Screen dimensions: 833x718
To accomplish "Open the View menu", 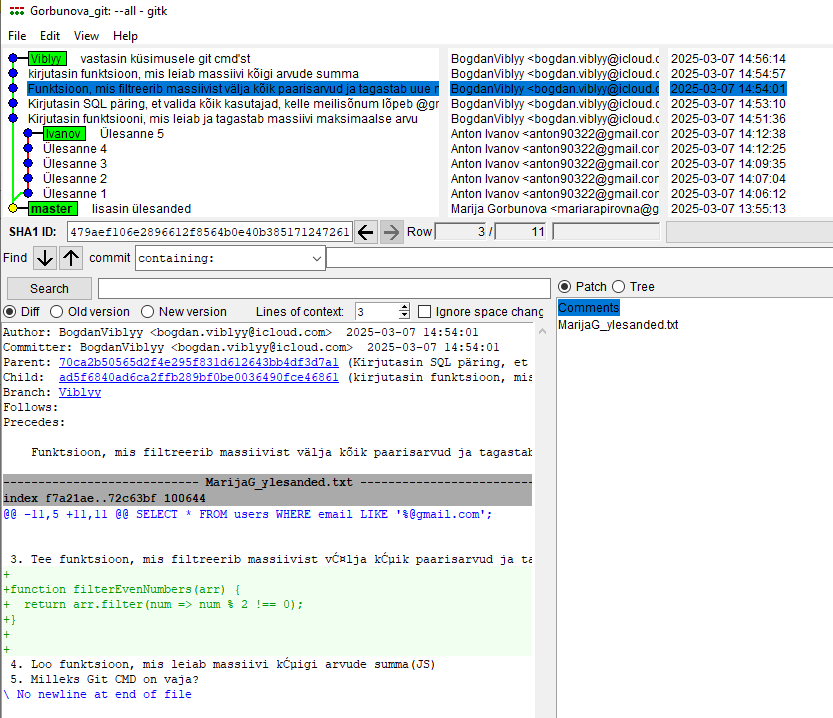I will pos(86,36).
